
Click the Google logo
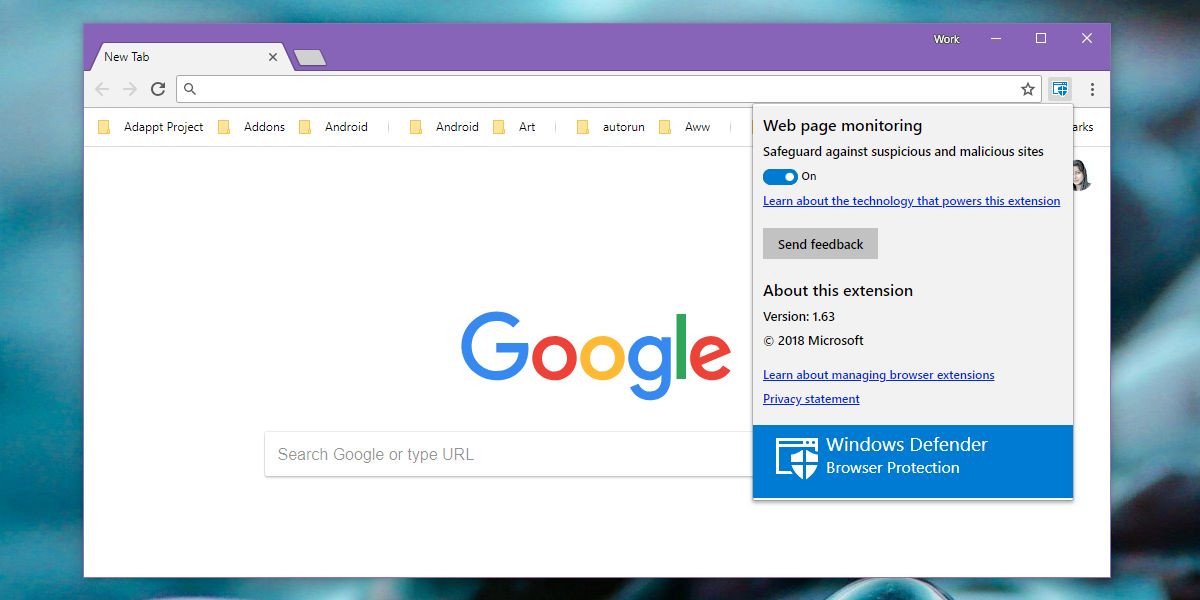pyautogui.click(x=596, y=355)
